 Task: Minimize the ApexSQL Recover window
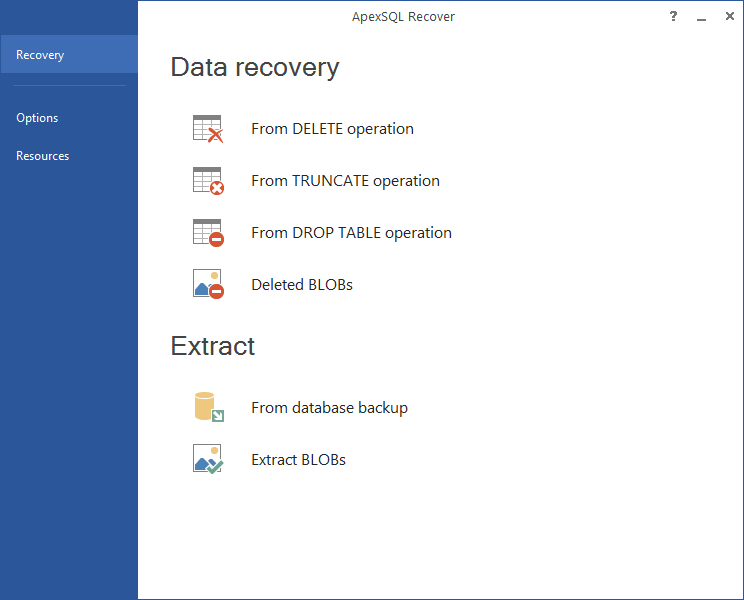pyautogui.click(x=701, y=17)
